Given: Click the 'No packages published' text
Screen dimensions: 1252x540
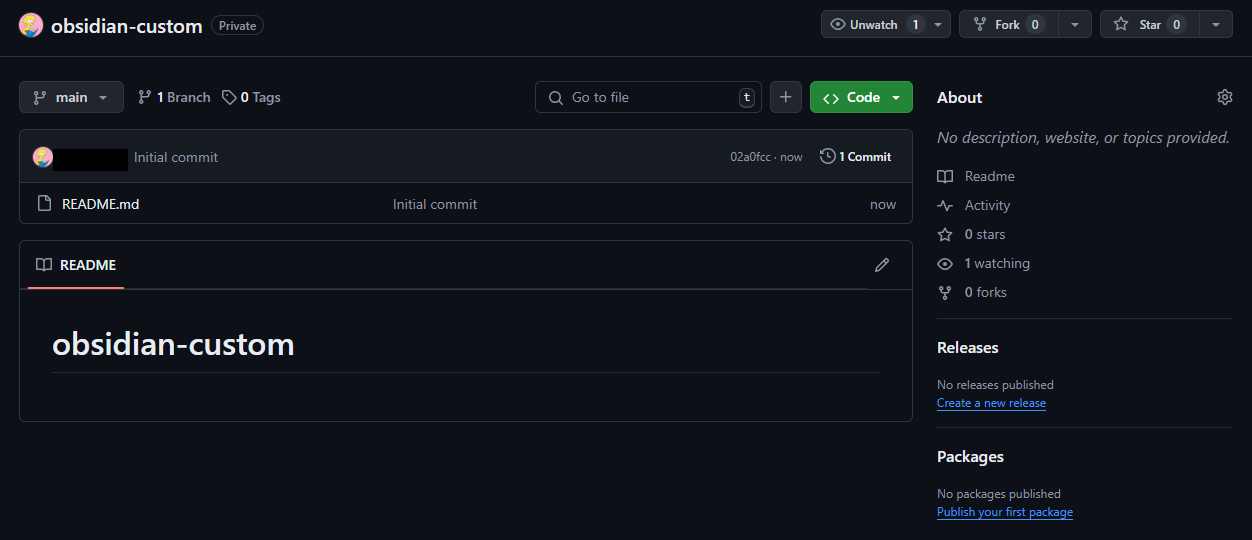Looking at the screenshot, I should (x=999, y=494).
